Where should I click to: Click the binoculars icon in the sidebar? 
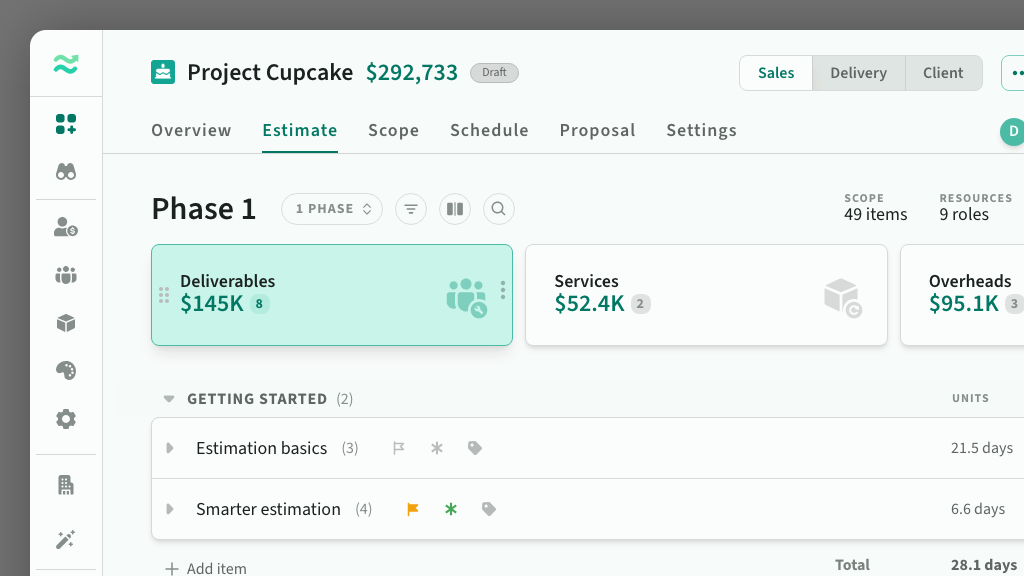(66, 172)
